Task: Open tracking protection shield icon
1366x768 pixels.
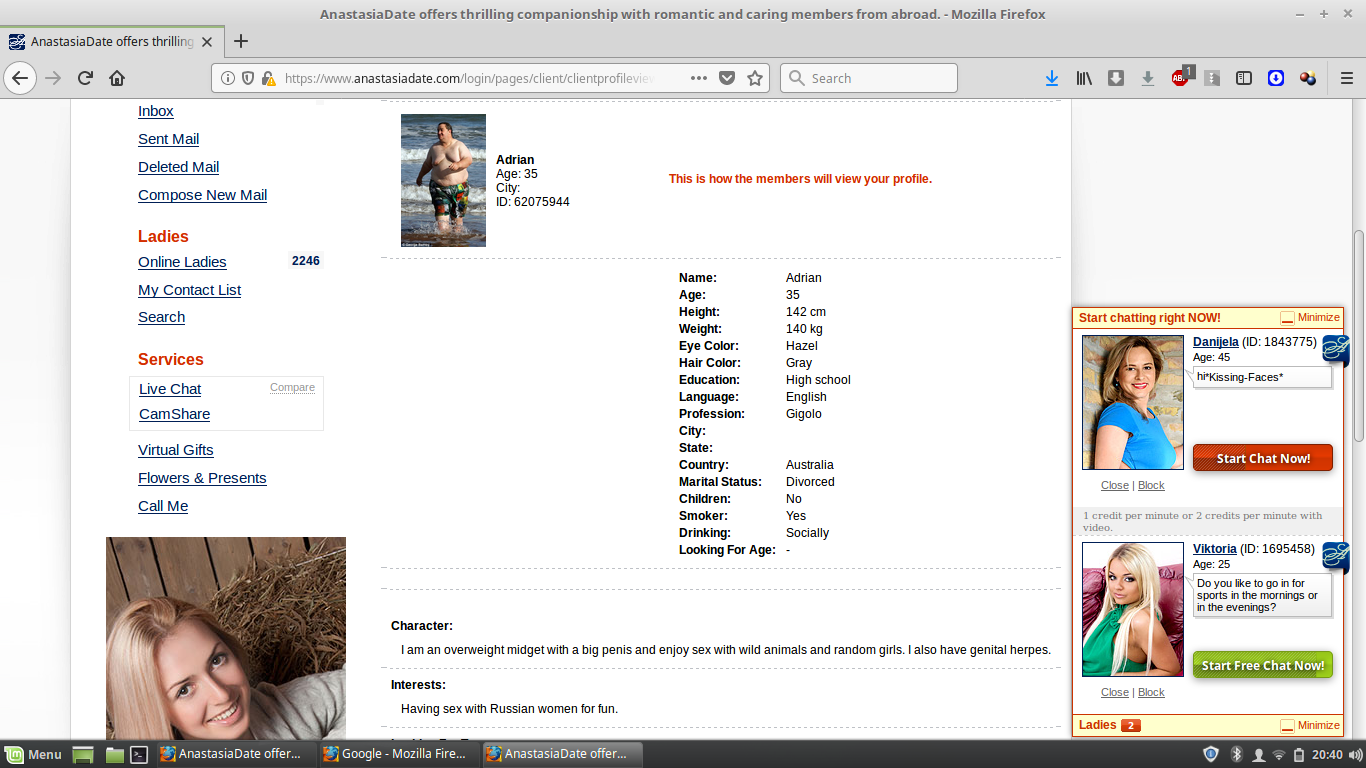Action: [248, 78]
